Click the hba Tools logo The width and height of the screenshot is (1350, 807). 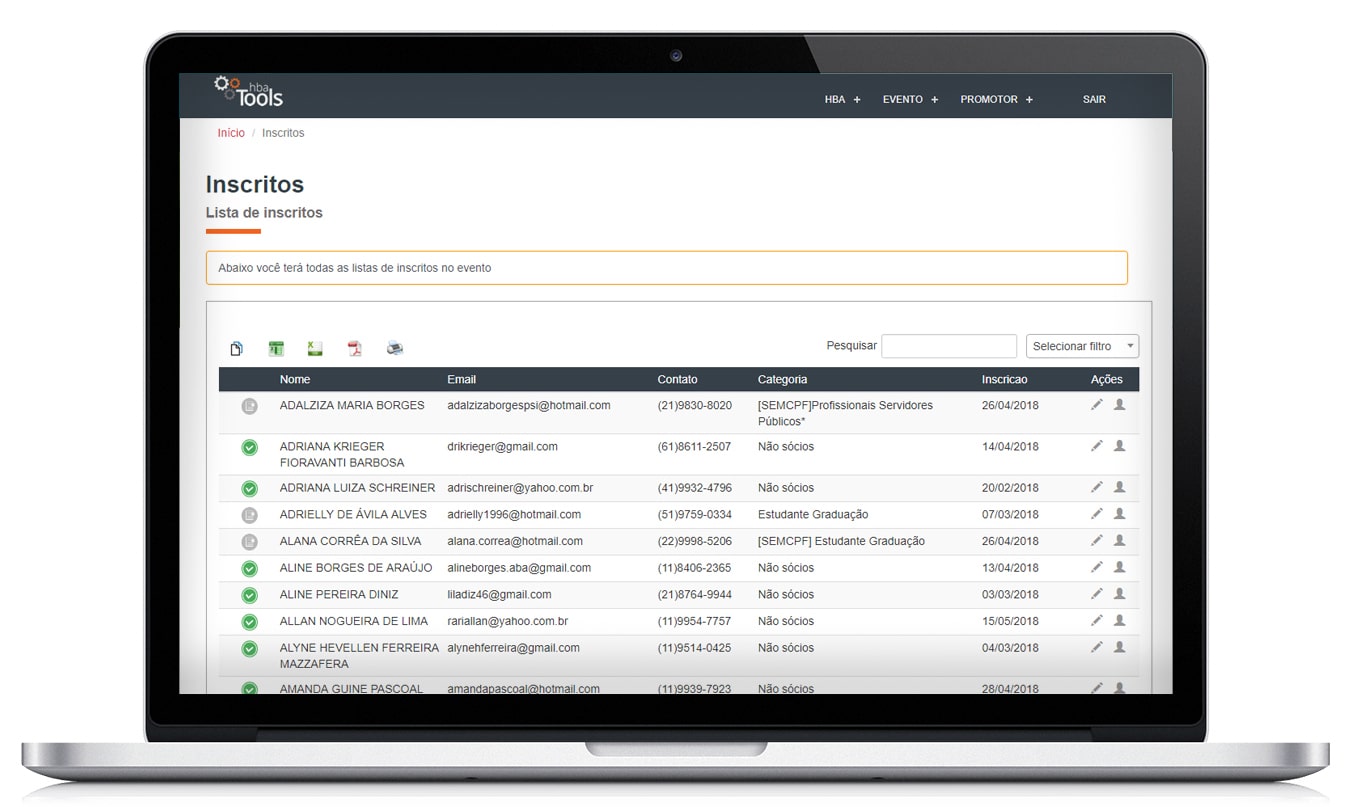[249, 91]
